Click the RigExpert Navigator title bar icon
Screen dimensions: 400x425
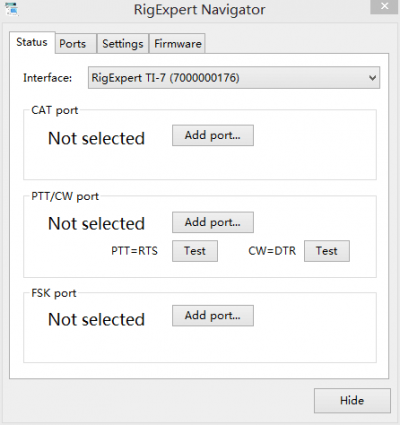[x=12, y=9]
